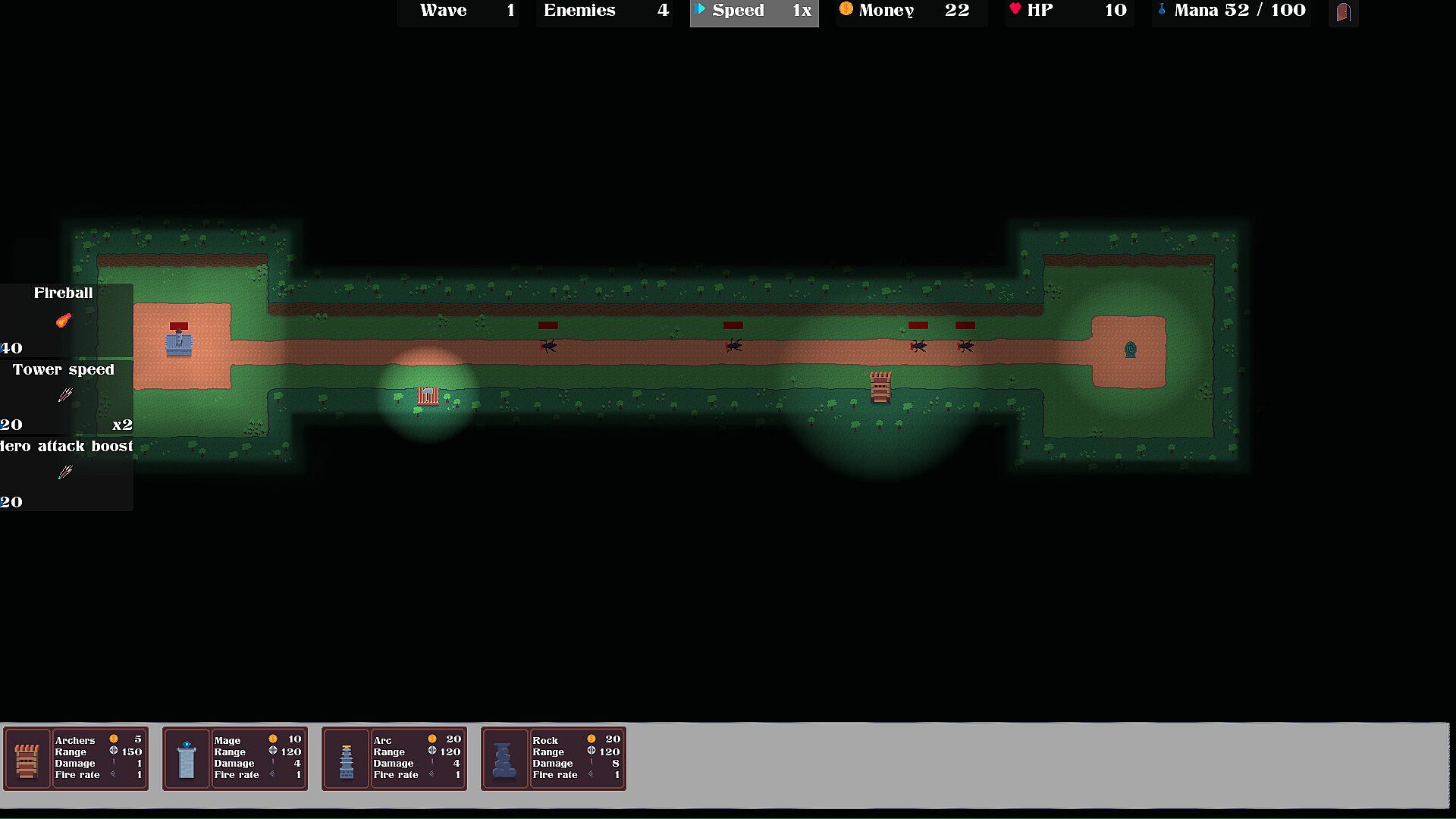Select the placed archer tower near portal

[x=880, y=387]
